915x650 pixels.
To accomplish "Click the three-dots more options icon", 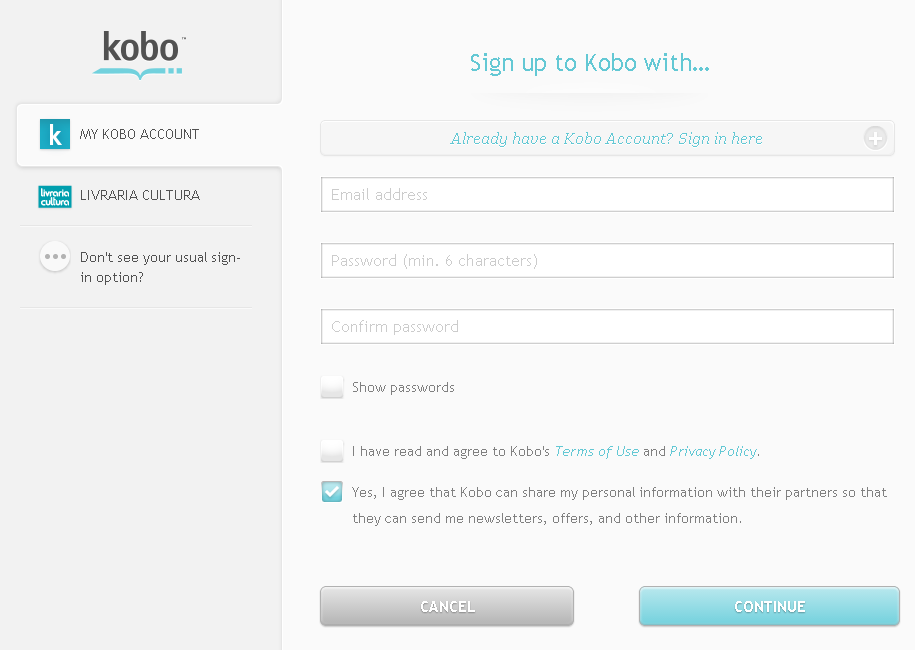I will coord(55,257).
